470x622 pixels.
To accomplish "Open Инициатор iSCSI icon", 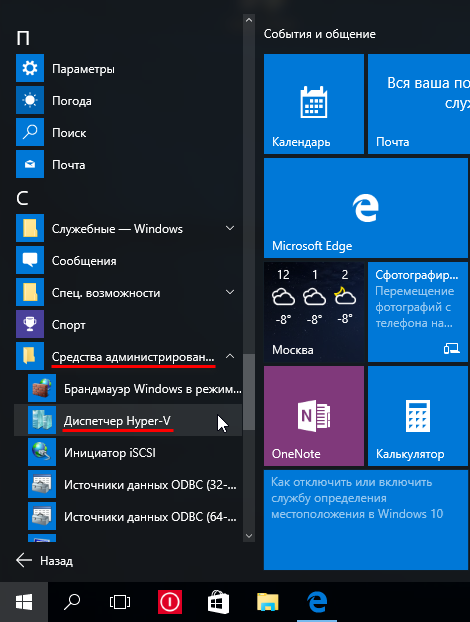I will tap(42, 453).
